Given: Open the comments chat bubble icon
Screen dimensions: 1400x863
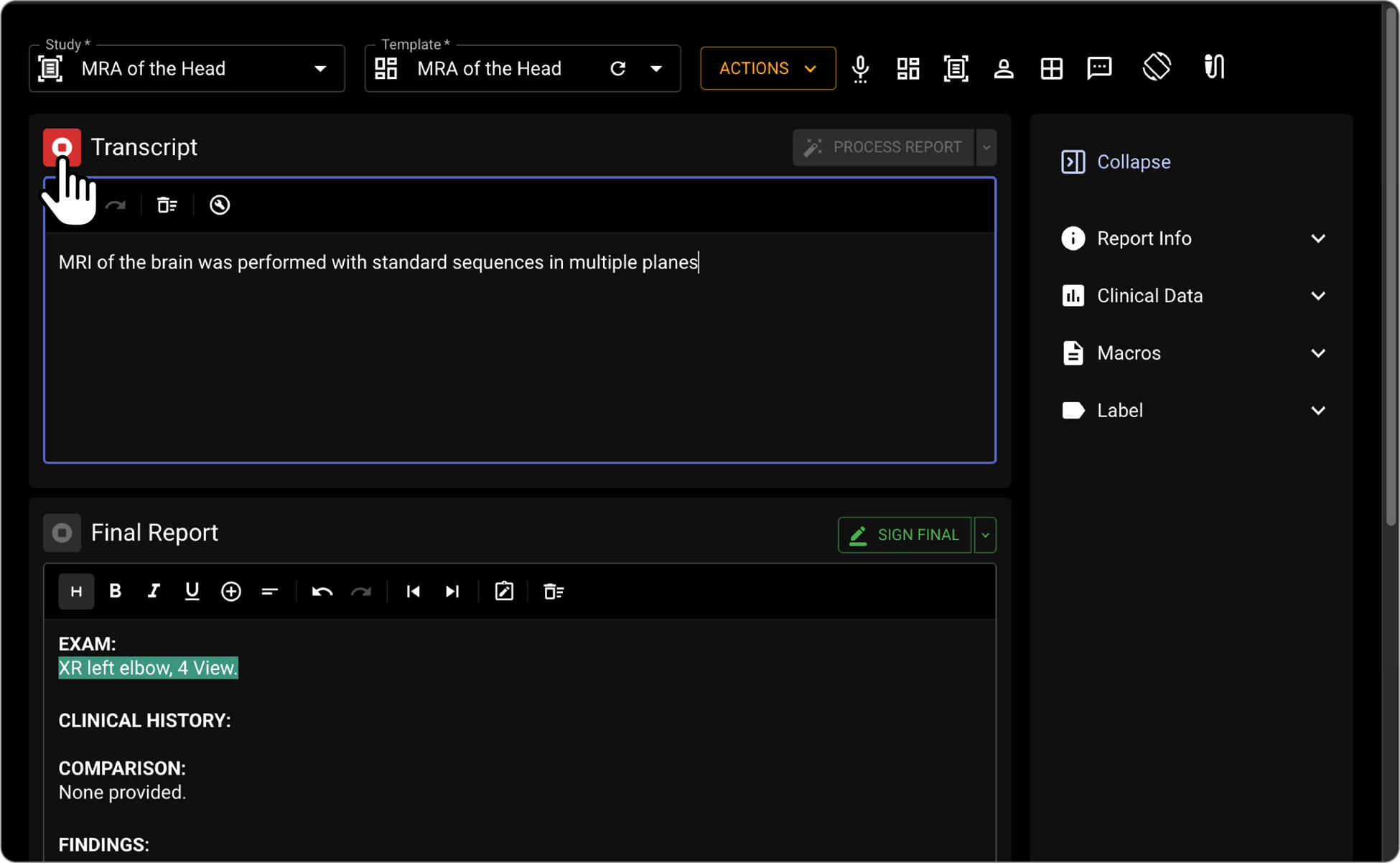Looking at the screenshot, I should click(1099, 68).
